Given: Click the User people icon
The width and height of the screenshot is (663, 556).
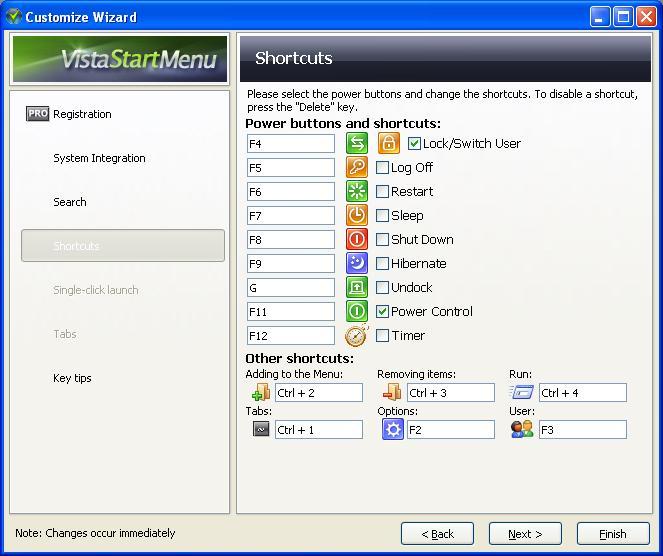Looking at the screenshot, I should (522, 429).
